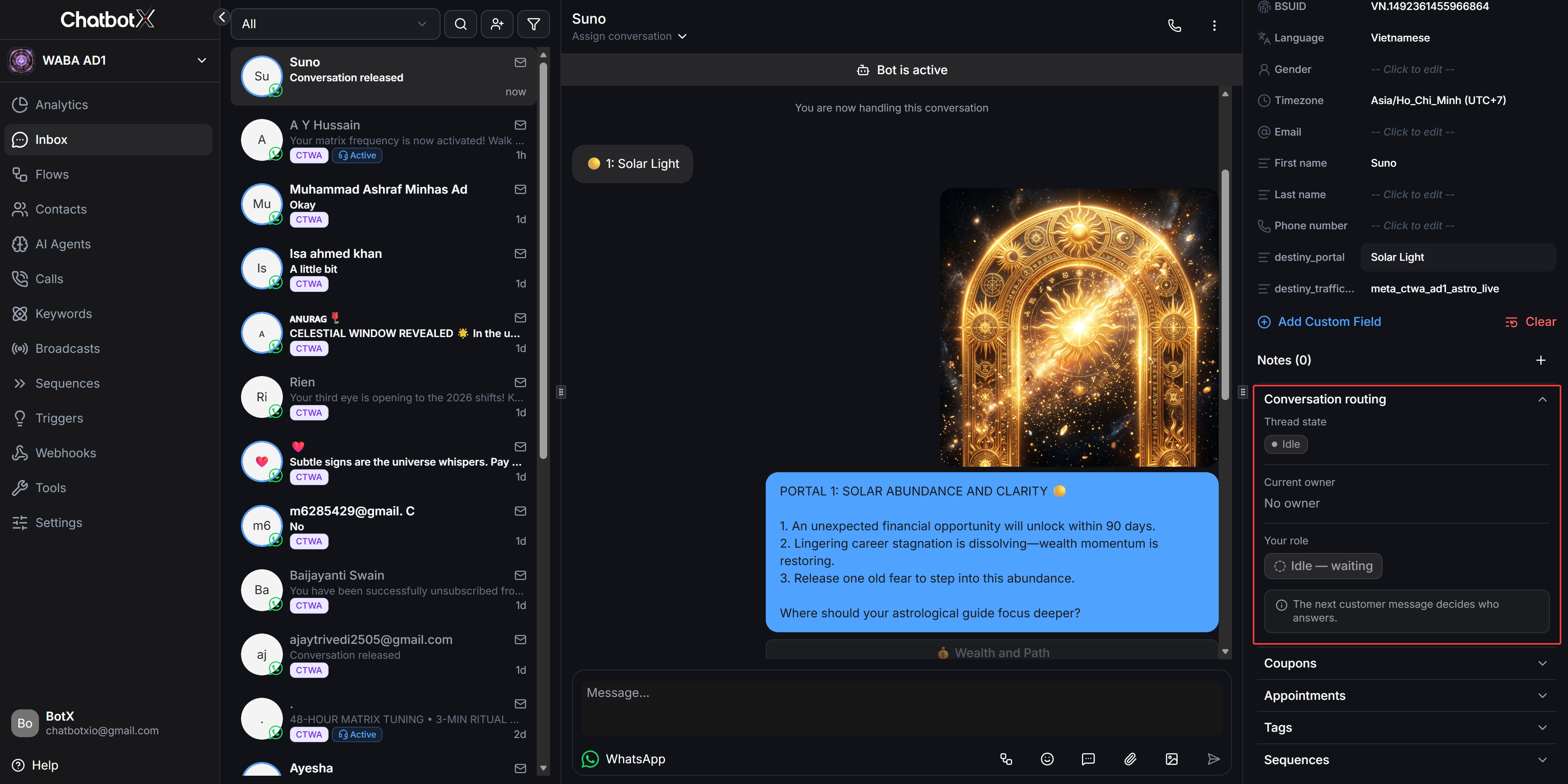Open the Assign conversation dropdown
The height and width of the screenshot is (784, 1568).
629,36
